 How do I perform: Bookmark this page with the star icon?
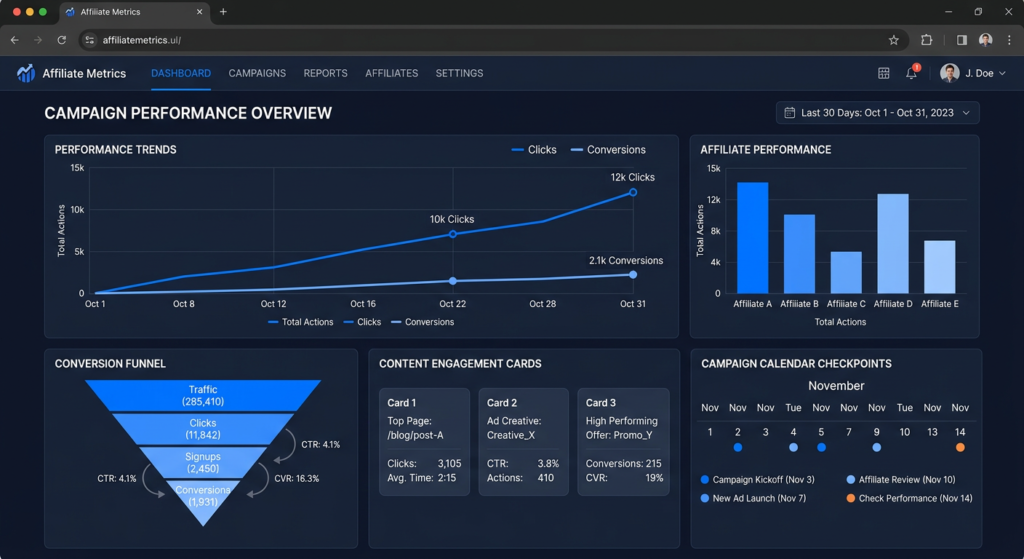pos(893,40)
